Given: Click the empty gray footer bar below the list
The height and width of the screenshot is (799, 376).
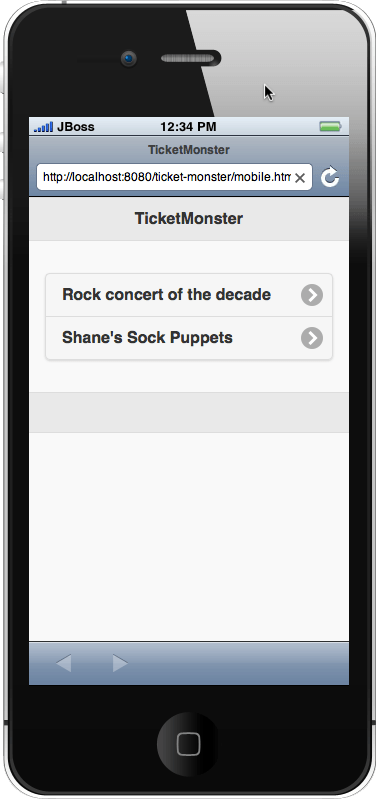Looking at the screenshot, I should point(189,413).
